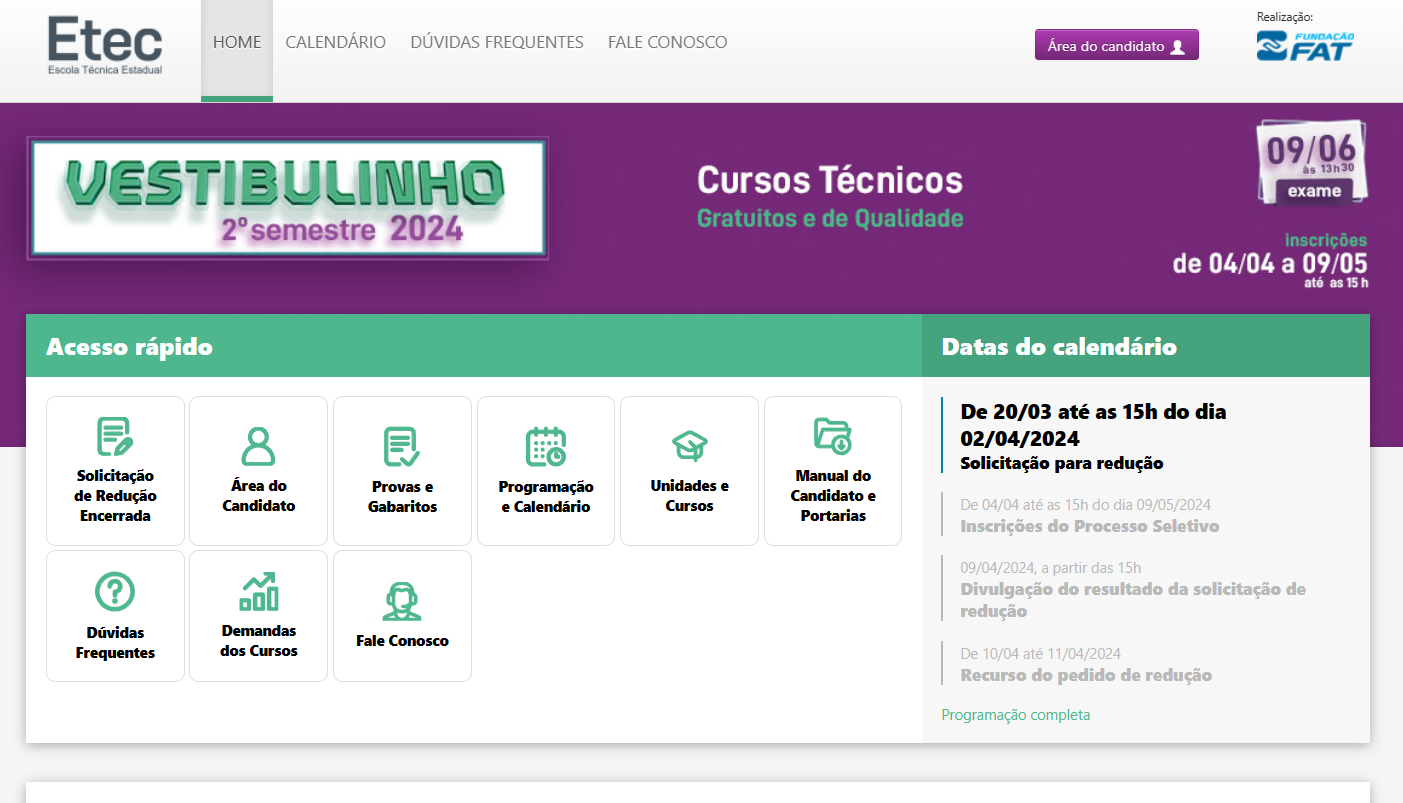Screen dimensions: 1403x803
Task: Open DÚVIDAS FREQUENTES in the navigation bar
Action: click(x=497, y=43)
